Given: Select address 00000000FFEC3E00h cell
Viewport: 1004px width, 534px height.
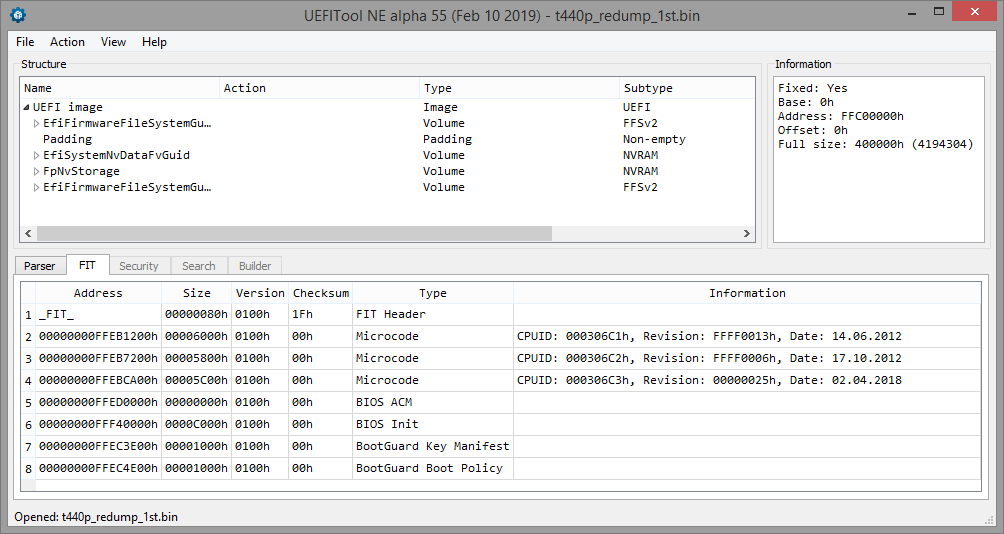Looking at the screenshot, I should (x=98, y=446).
